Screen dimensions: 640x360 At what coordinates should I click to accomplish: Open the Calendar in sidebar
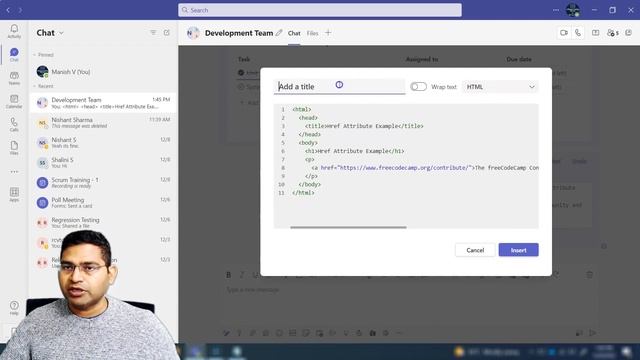tap(14, 101)
